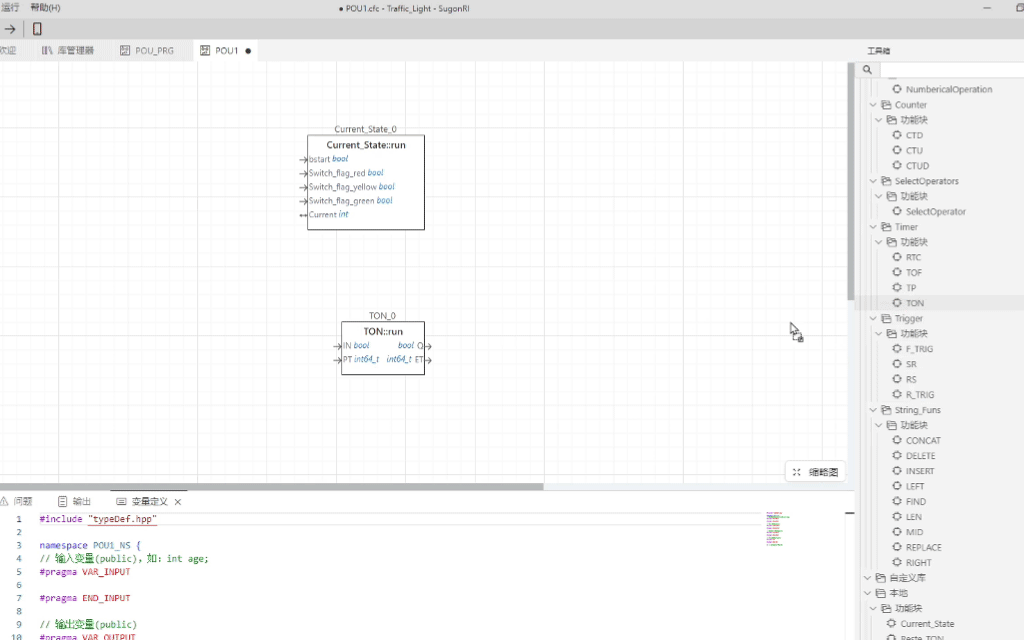Expand the 自定义库 tree node
Screen dimensions: 1024x640
(x=864, y=578)
